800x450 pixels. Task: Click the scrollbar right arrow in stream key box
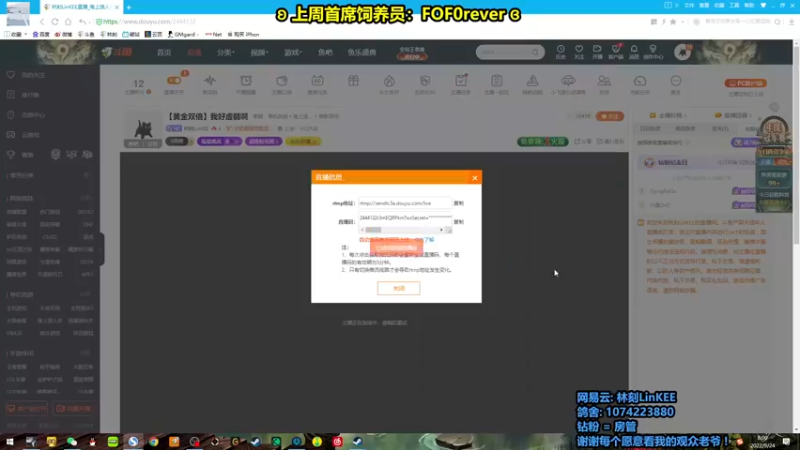(441, 230)
